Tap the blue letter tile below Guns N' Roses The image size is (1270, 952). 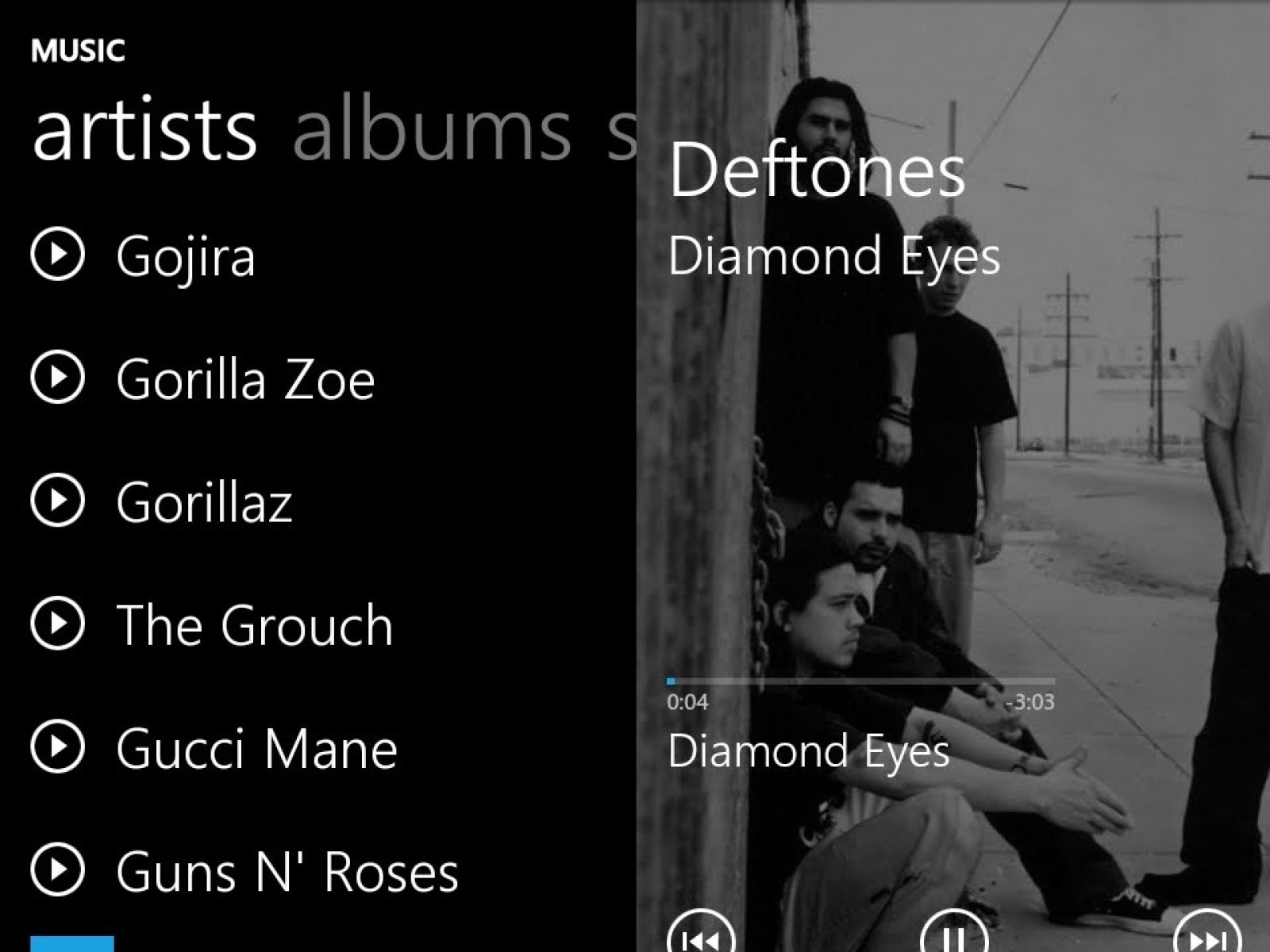(72, 944)
